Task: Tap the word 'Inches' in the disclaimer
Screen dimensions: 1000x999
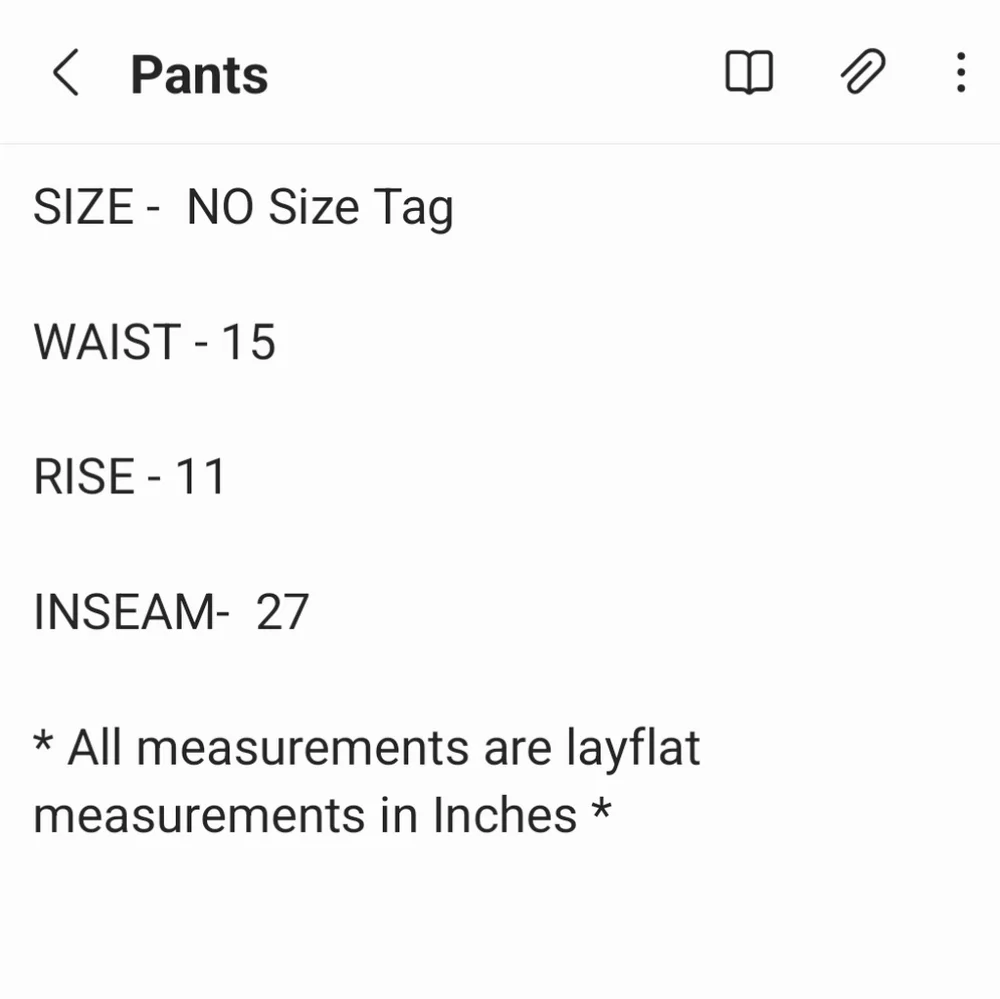Action: [505, 814]
